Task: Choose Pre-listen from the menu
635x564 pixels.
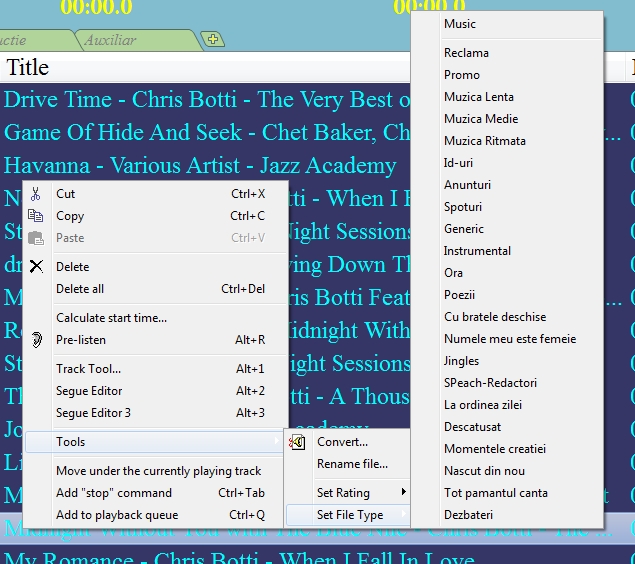Action: pyautogui.click(x=156, y=340)
